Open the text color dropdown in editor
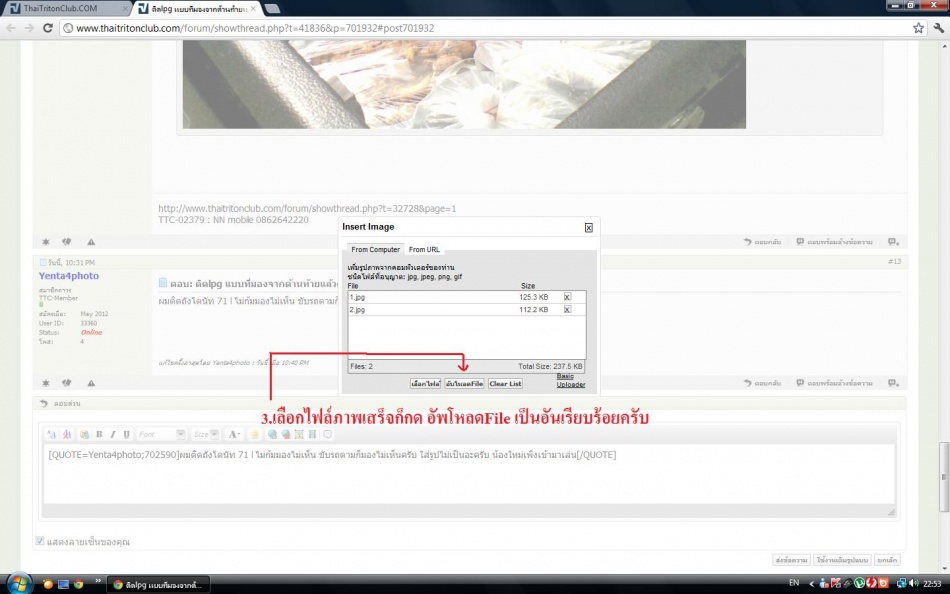 pos(234,434)
